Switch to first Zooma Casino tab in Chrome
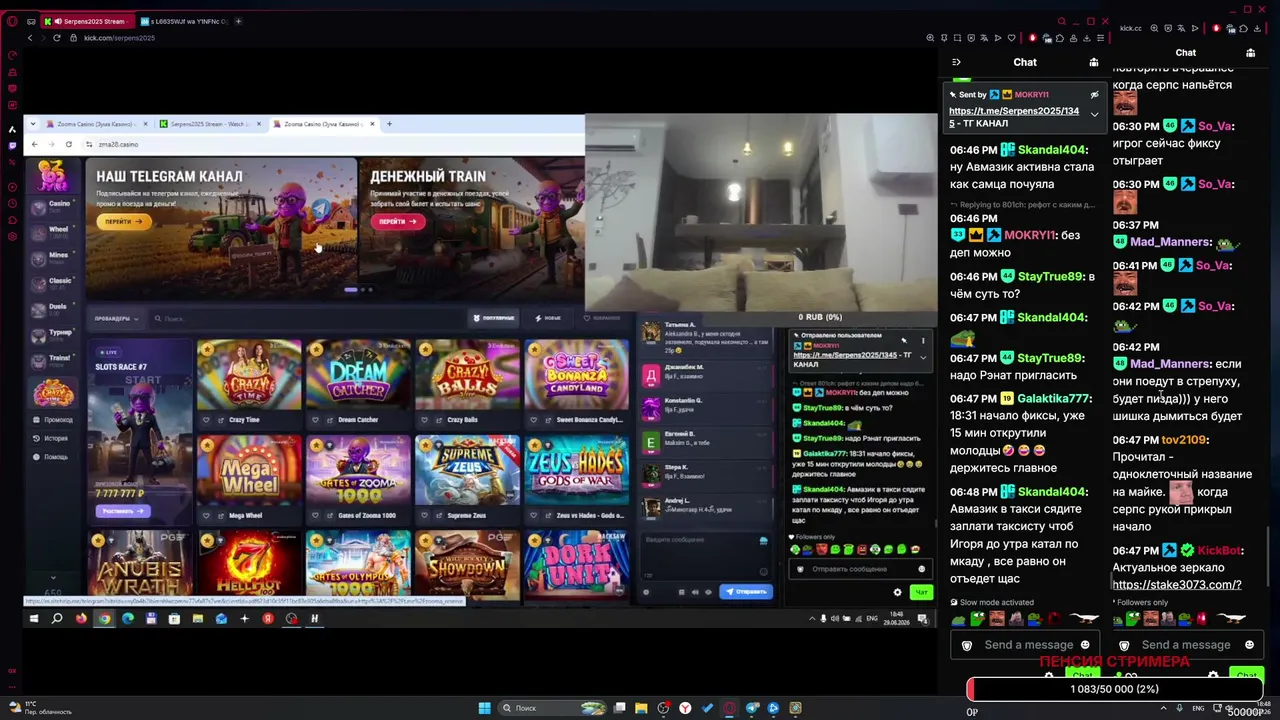This screenshot has width=1280, height=720. 97,124
